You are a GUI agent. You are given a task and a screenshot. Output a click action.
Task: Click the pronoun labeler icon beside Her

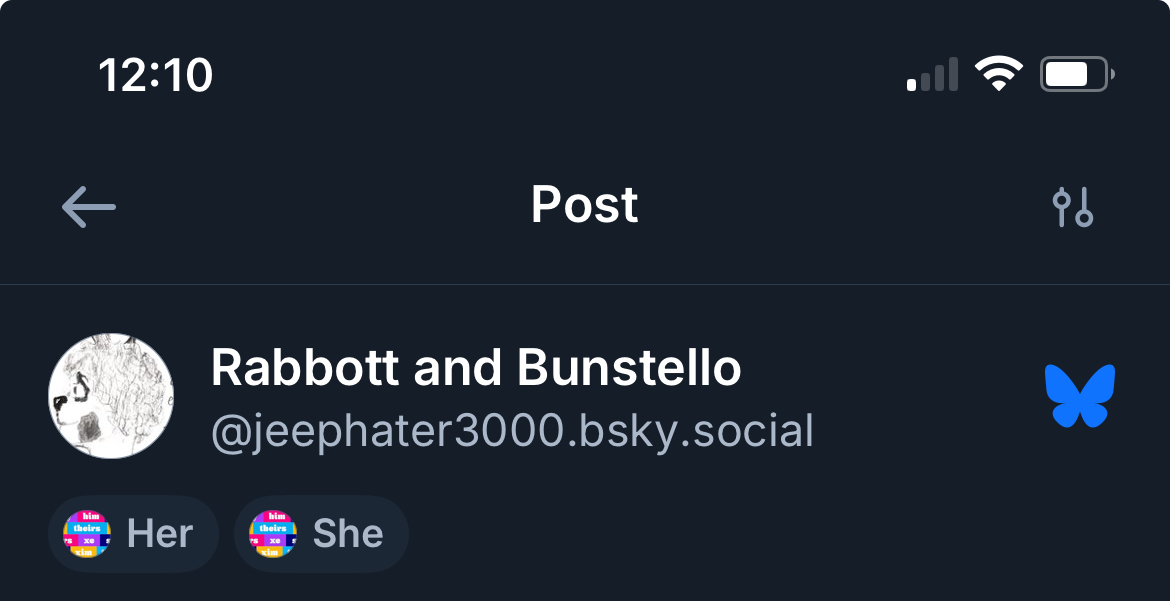tap(87, 533)
